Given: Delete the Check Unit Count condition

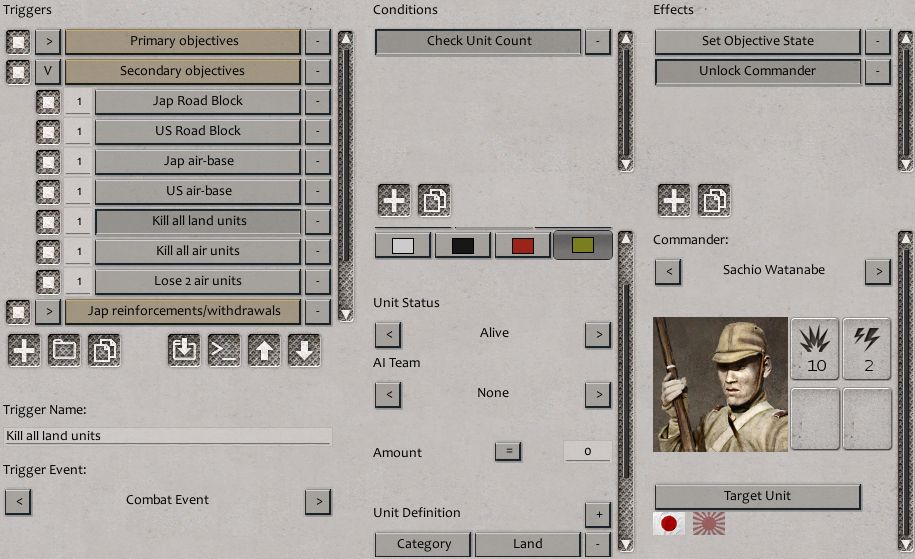Looking at the screenshot, I should click(x=597, y=41).
